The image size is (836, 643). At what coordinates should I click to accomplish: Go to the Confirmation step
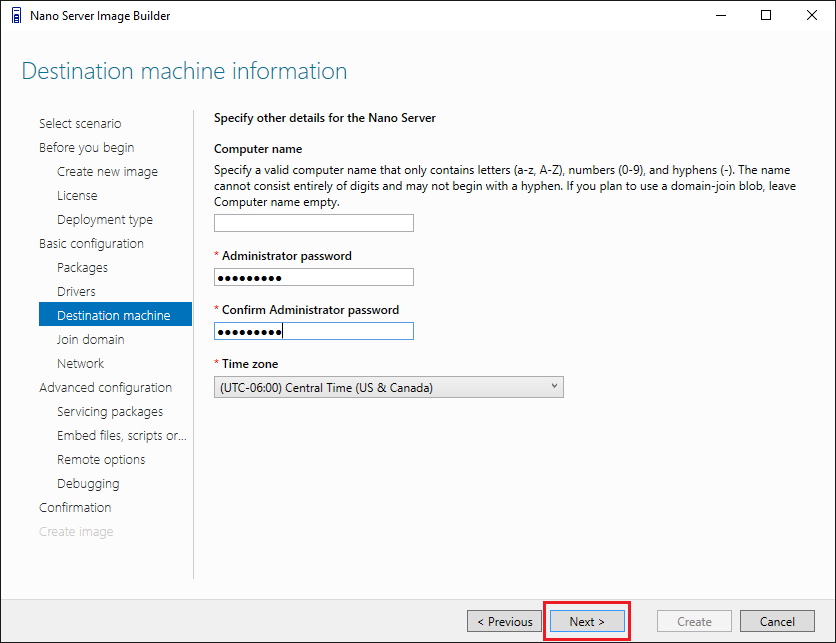75,507
